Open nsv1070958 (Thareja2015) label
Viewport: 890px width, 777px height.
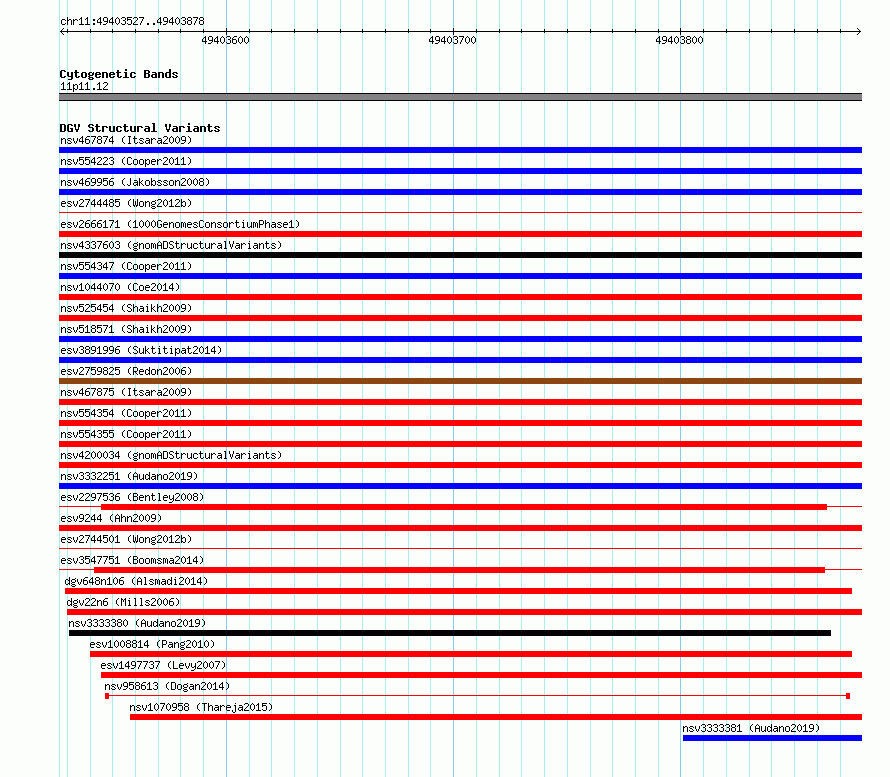coord(201,707)
